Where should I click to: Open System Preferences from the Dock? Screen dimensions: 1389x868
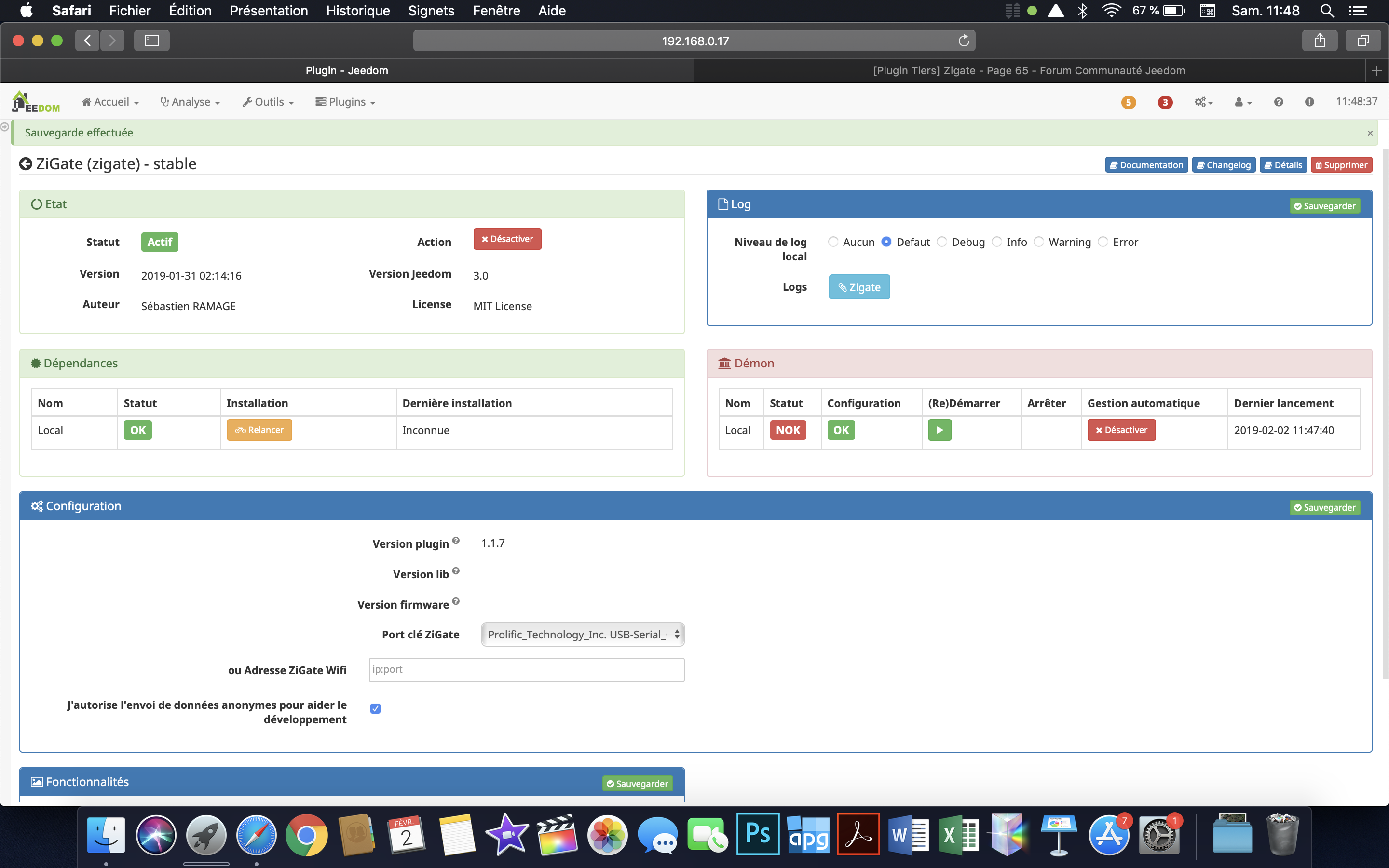(x=1158, y=835)
